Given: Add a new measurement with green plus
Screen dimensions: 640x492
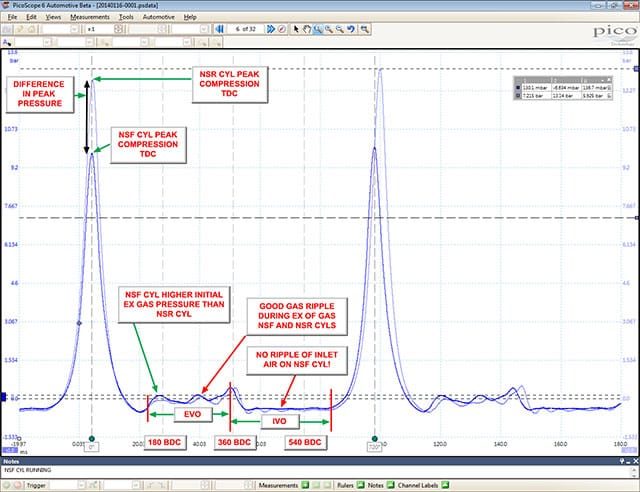Looking at the screenshot, I should coord(305,485).
